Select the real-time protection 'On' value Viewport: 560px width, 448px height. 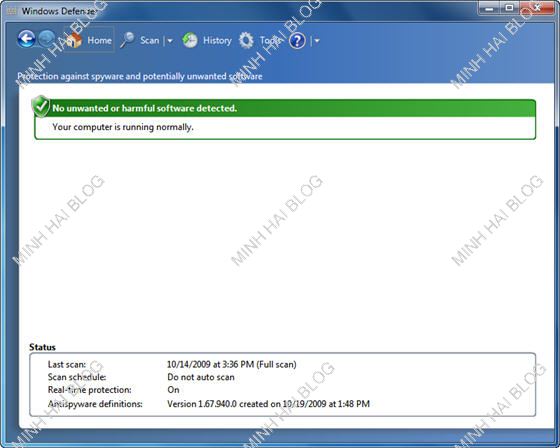pos(173,390)
